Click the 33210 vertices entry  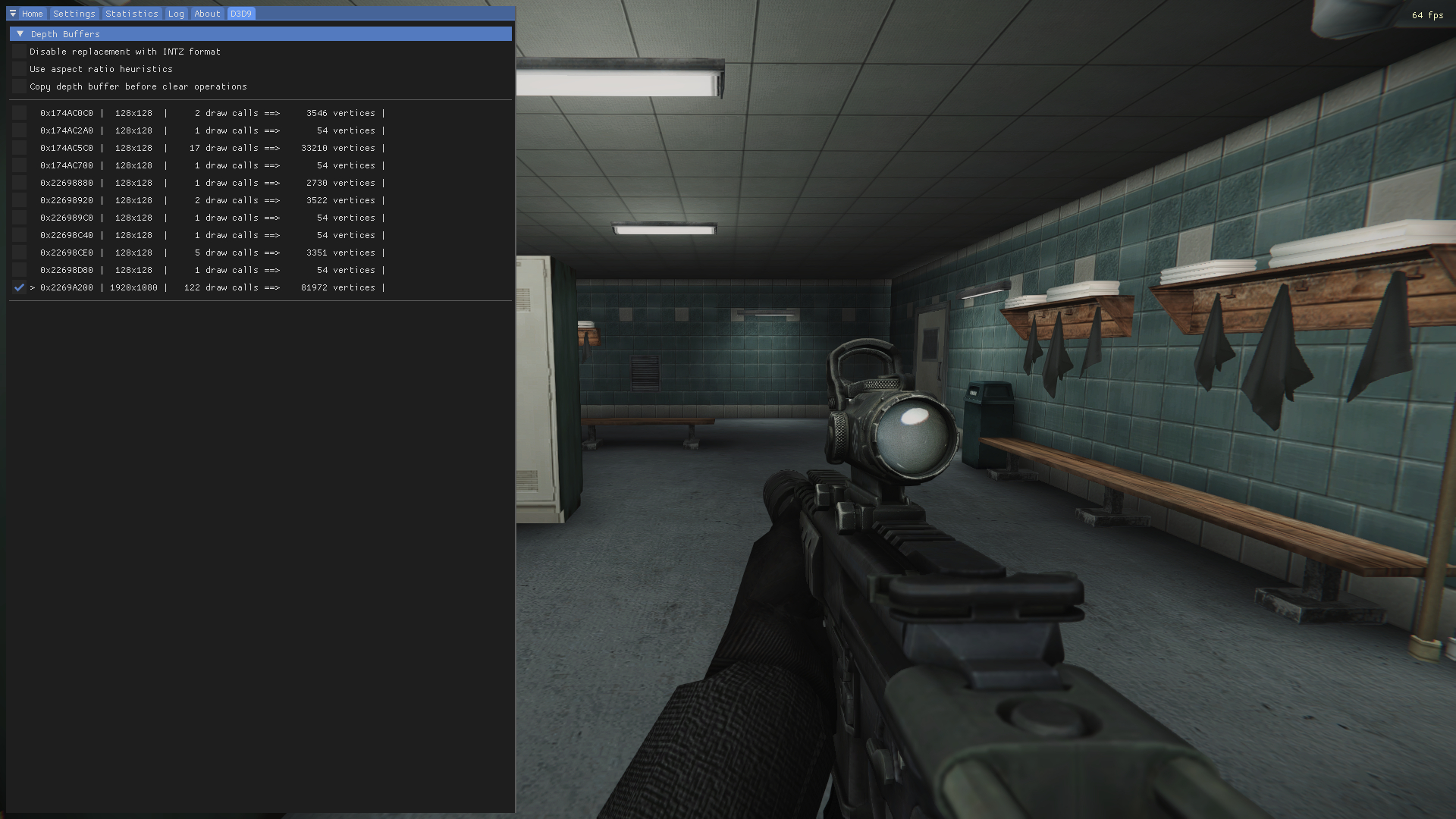(x=338, y=148)
